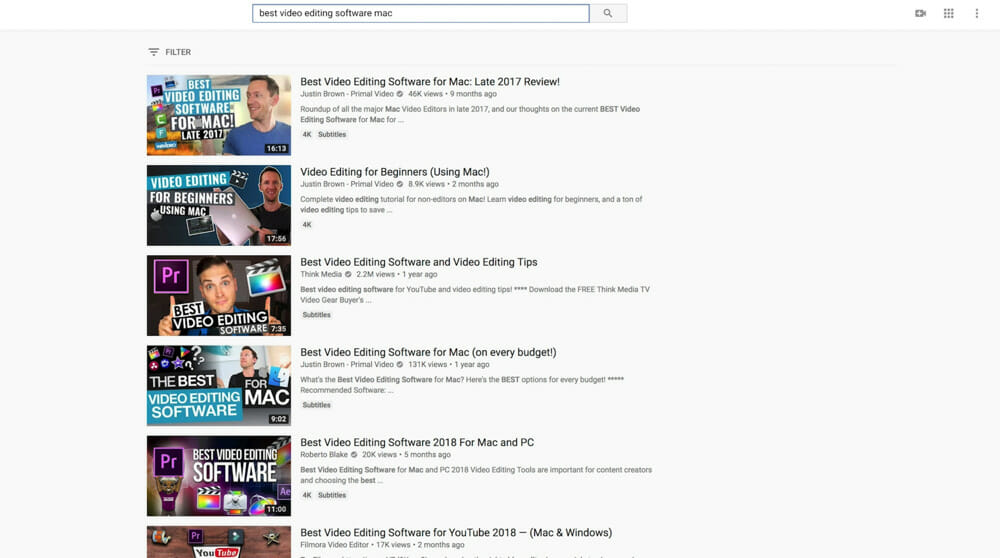Click the search box with query text
Viewport: 1000px width, 558px height.
[420, 14]
